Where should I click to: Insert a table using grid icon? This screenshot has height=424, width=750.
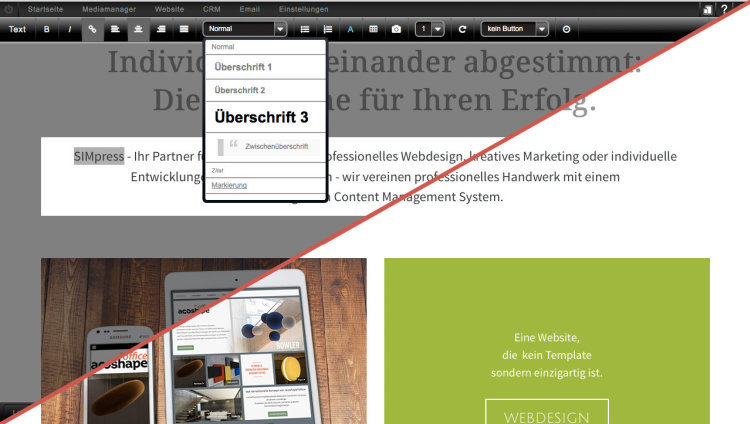coord(373,29)
